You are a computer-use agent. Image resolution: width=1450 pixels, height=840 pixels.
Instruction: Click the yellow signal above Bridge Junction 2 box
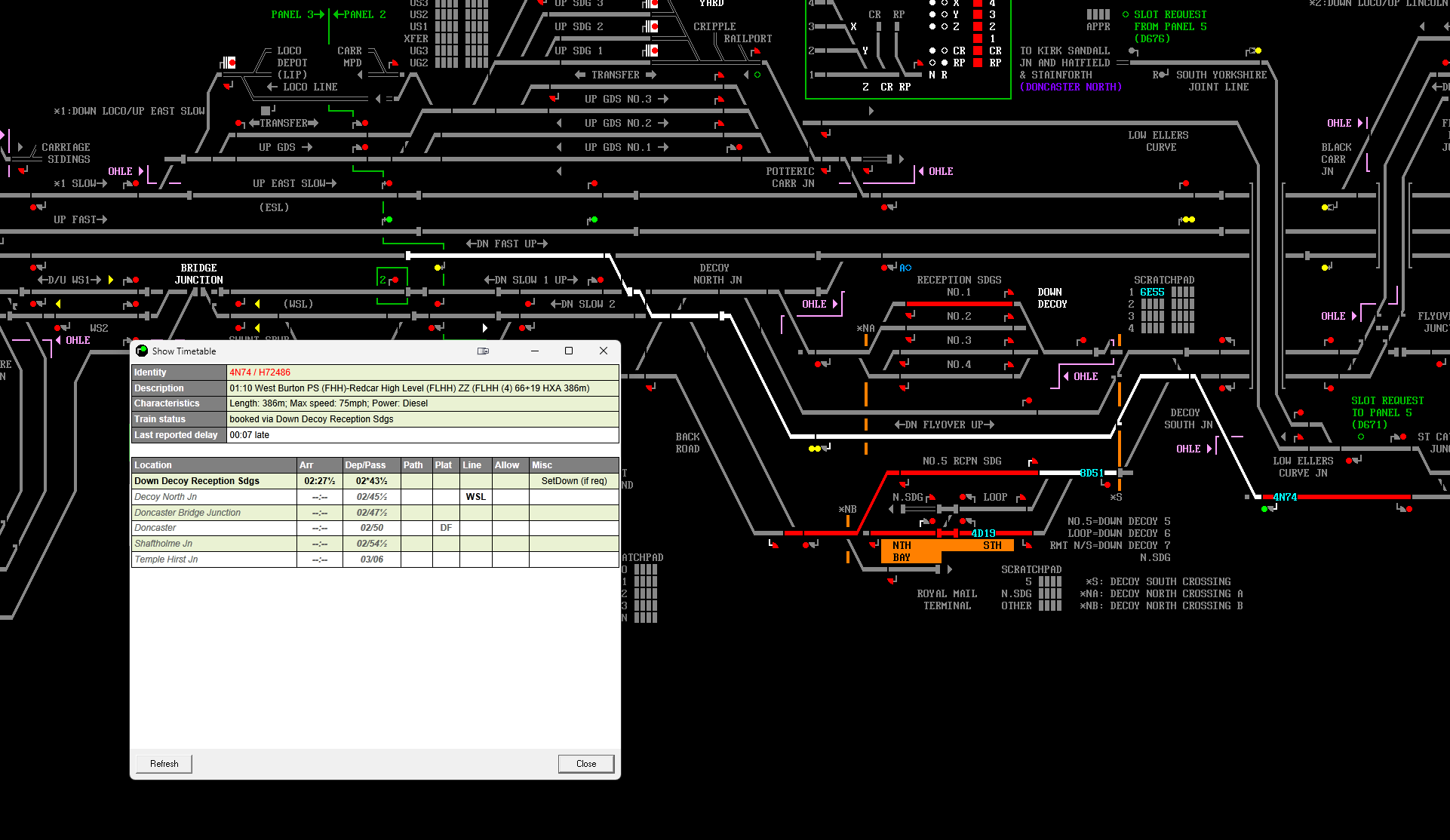click(438, 268)
